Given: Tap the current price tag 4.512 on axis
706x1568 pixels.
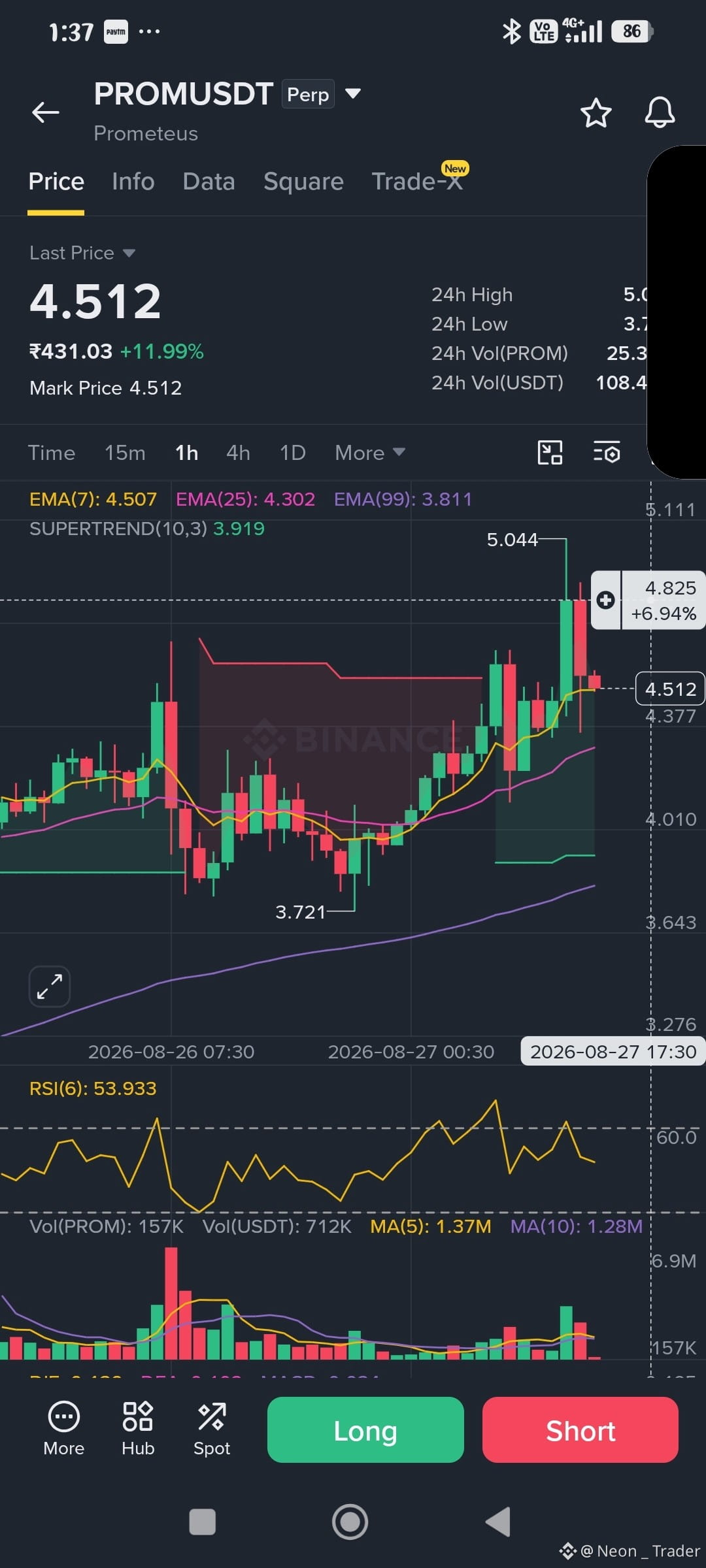Looking at the screenshot, I should pos(670,689).
